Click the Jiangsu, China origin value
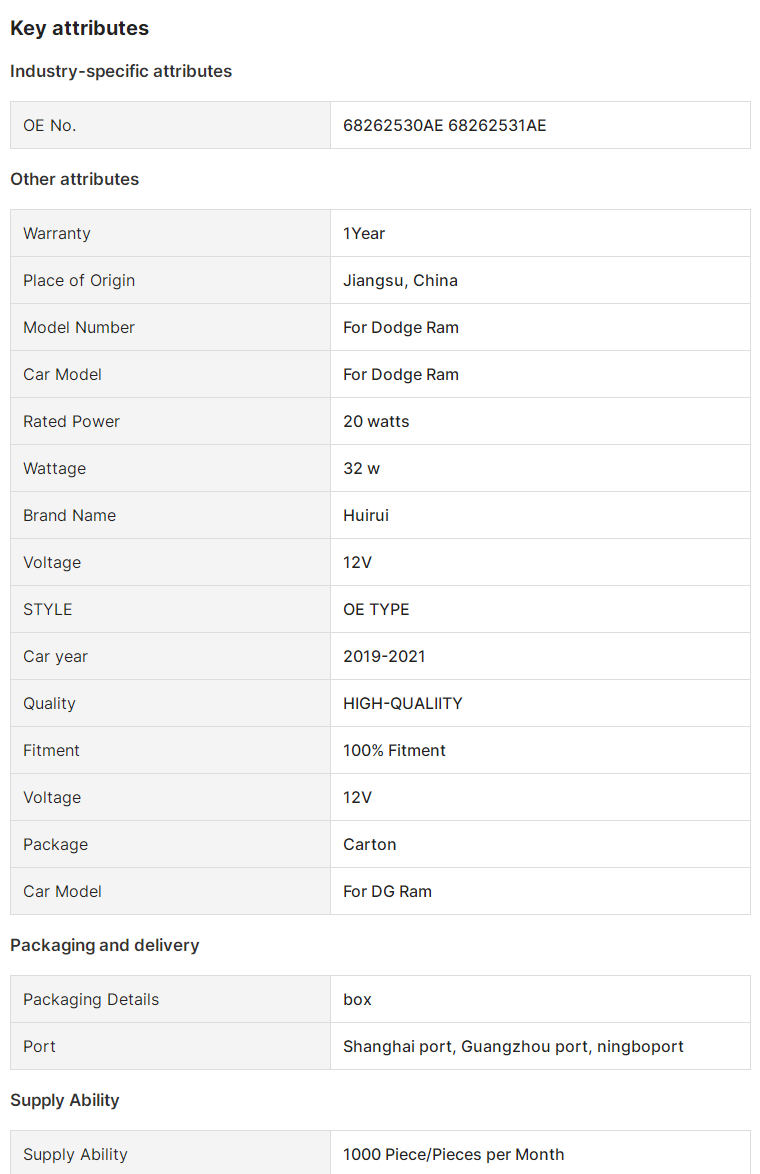The width and height of the screenshot is (760, 1174). pos(400,280)
